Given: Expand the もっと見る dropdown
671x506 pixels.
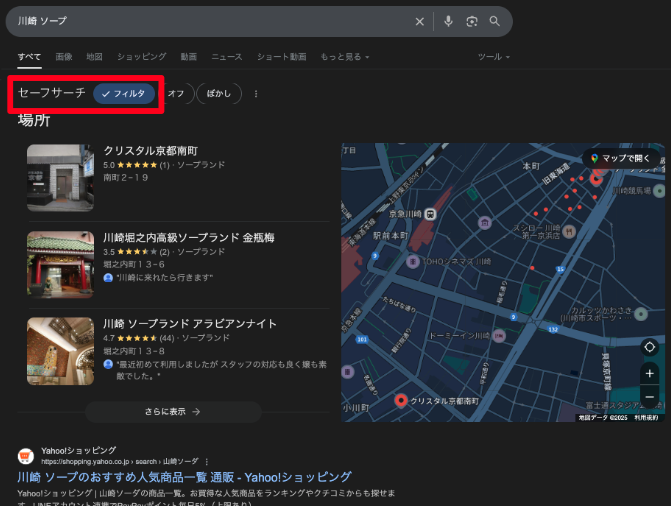Looking at the screenshot, I should [344, 57].
